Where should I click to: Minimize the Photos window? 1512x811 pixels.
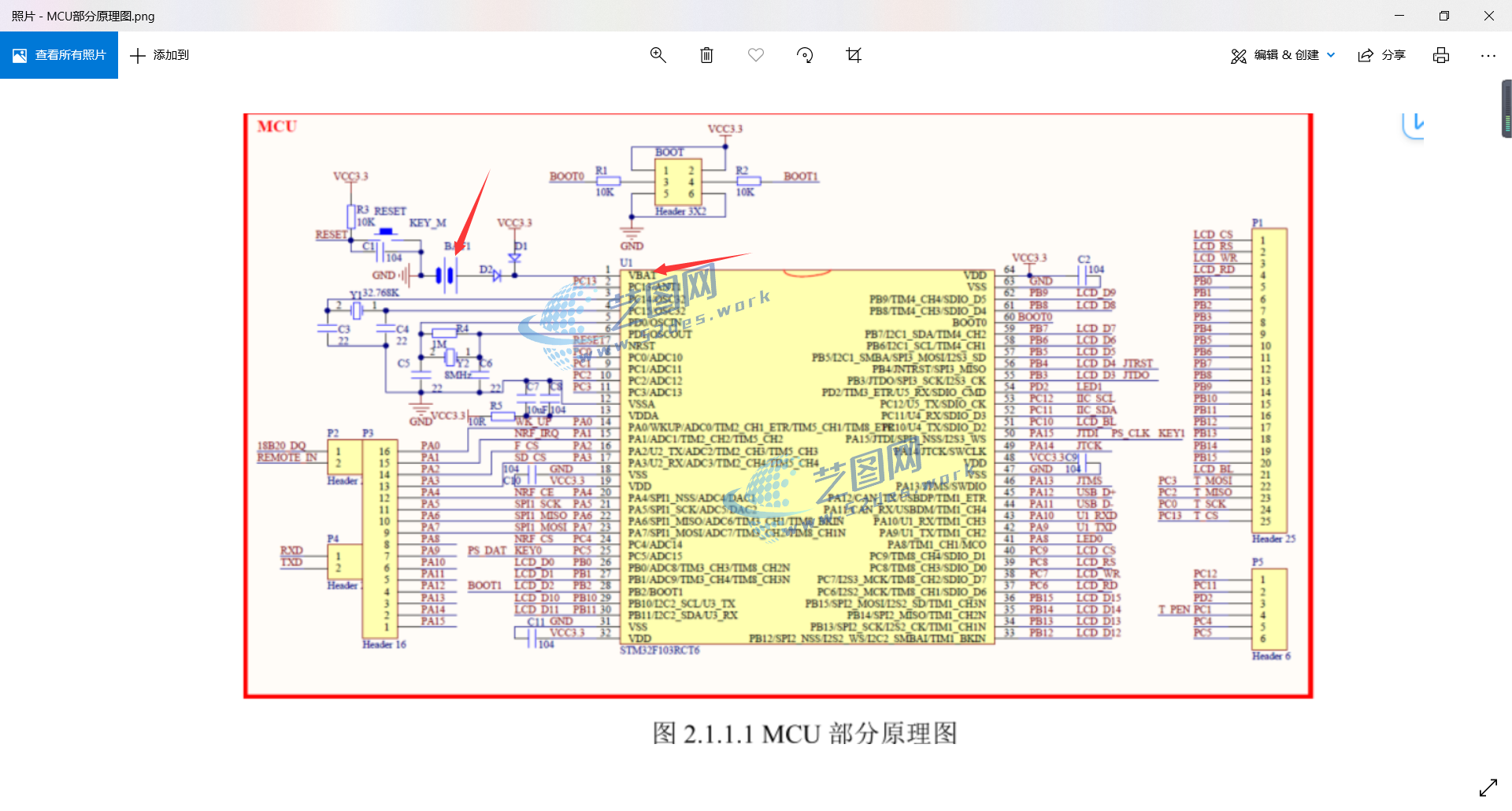click(1399, 16)
